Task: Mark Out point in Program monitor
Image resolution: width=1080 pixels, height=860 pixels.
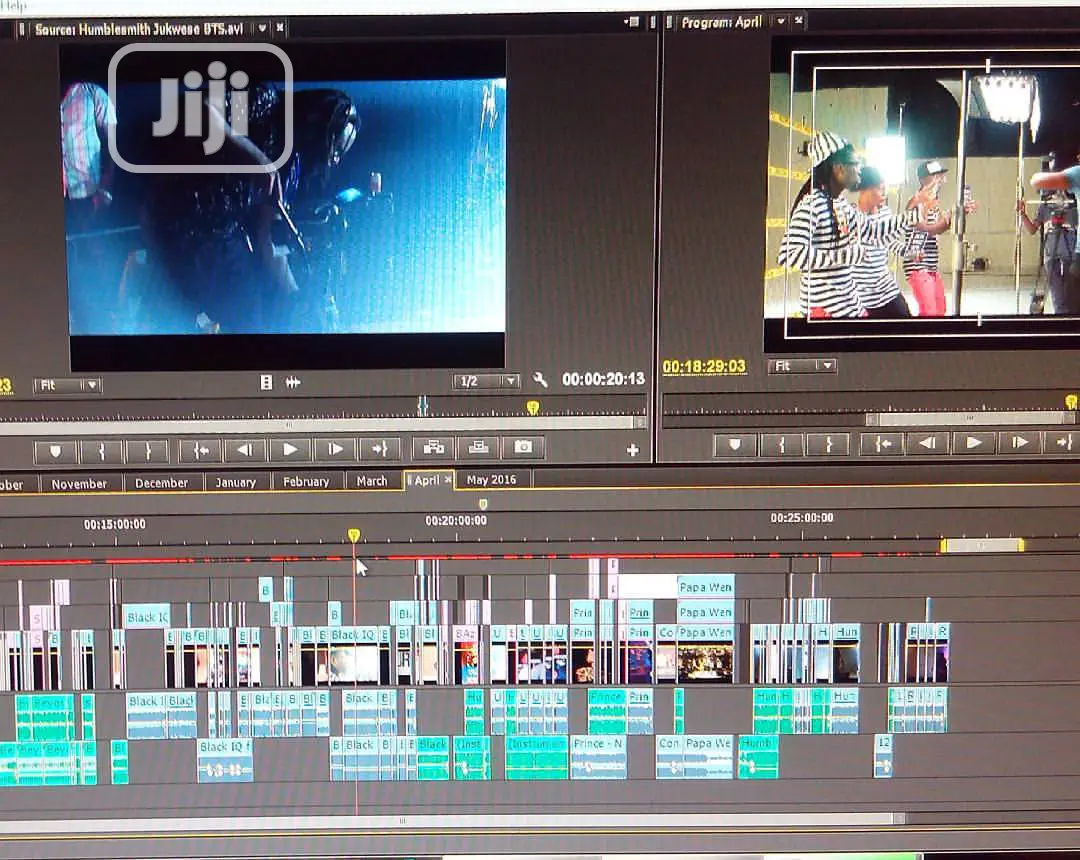Action: pos(828,445)
